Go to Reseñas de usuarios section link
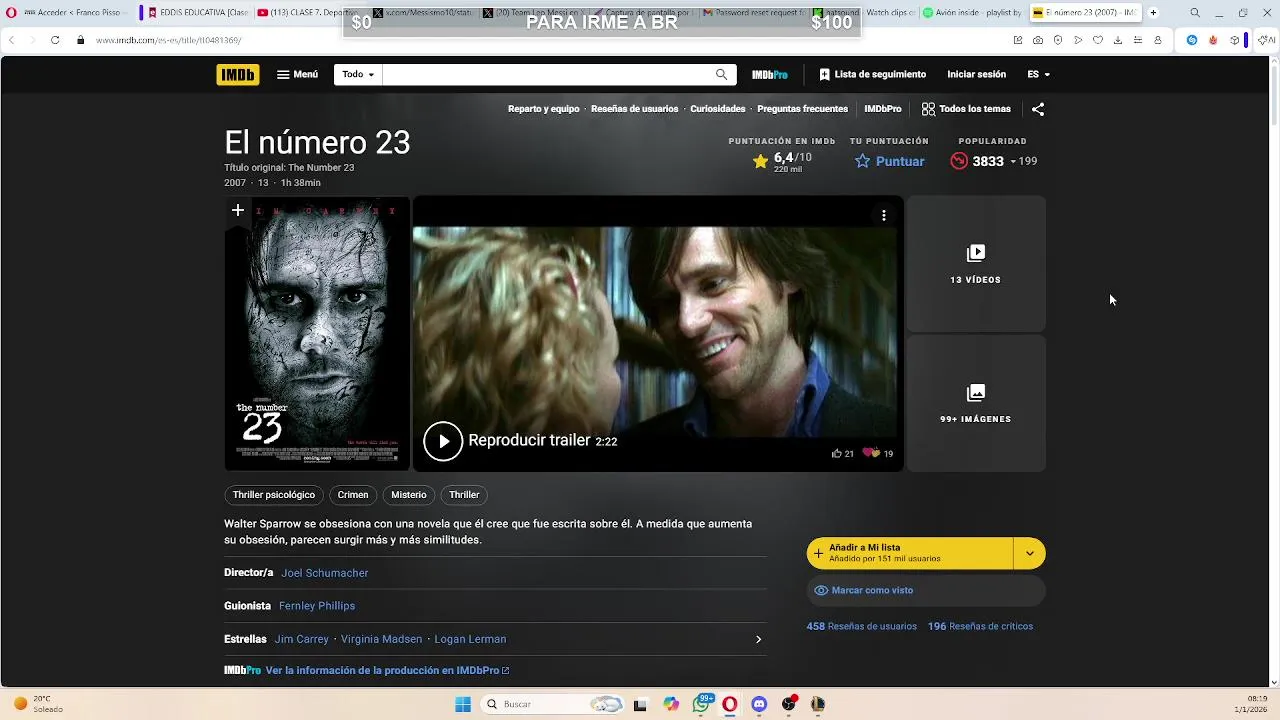 634,109
